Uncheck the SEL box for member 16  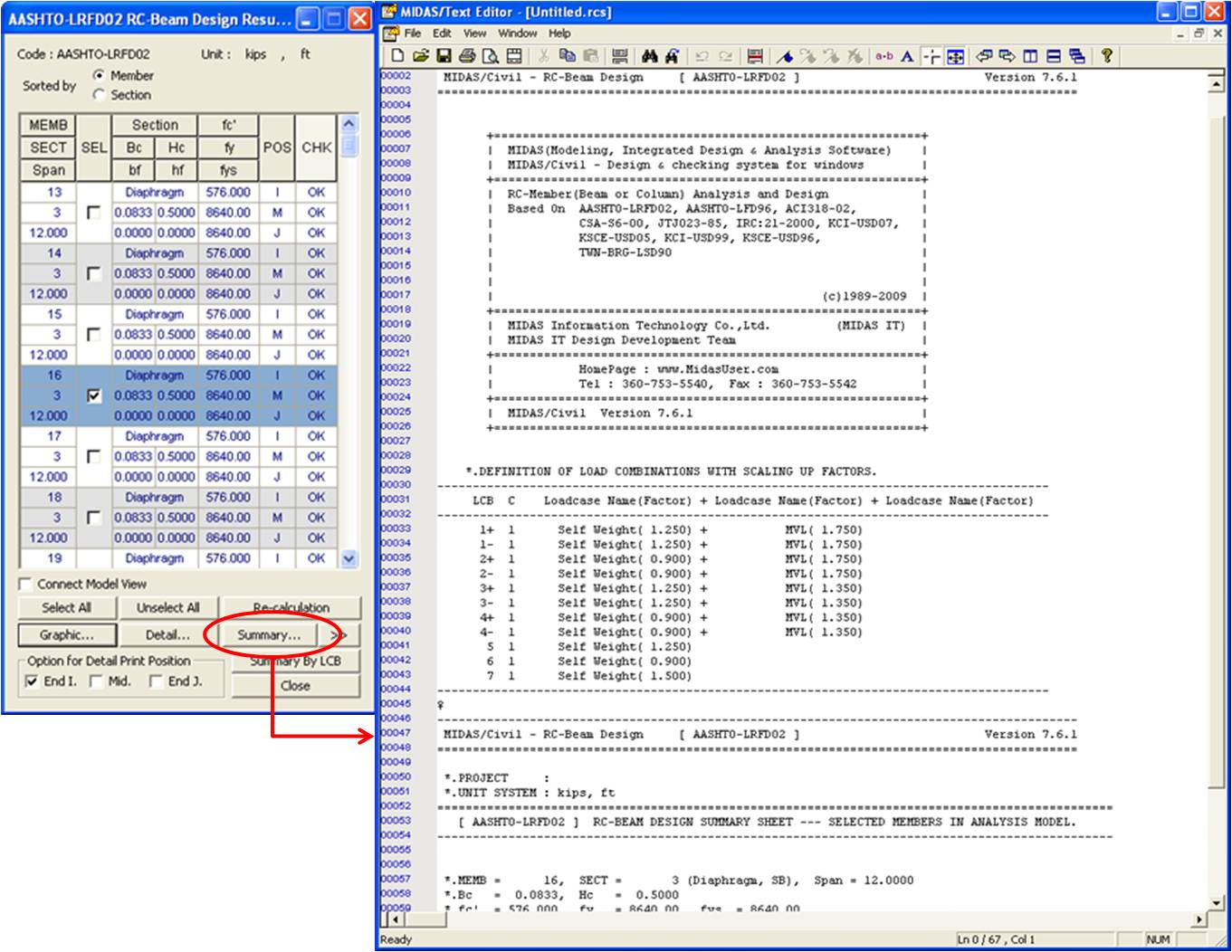pos(93,395)
